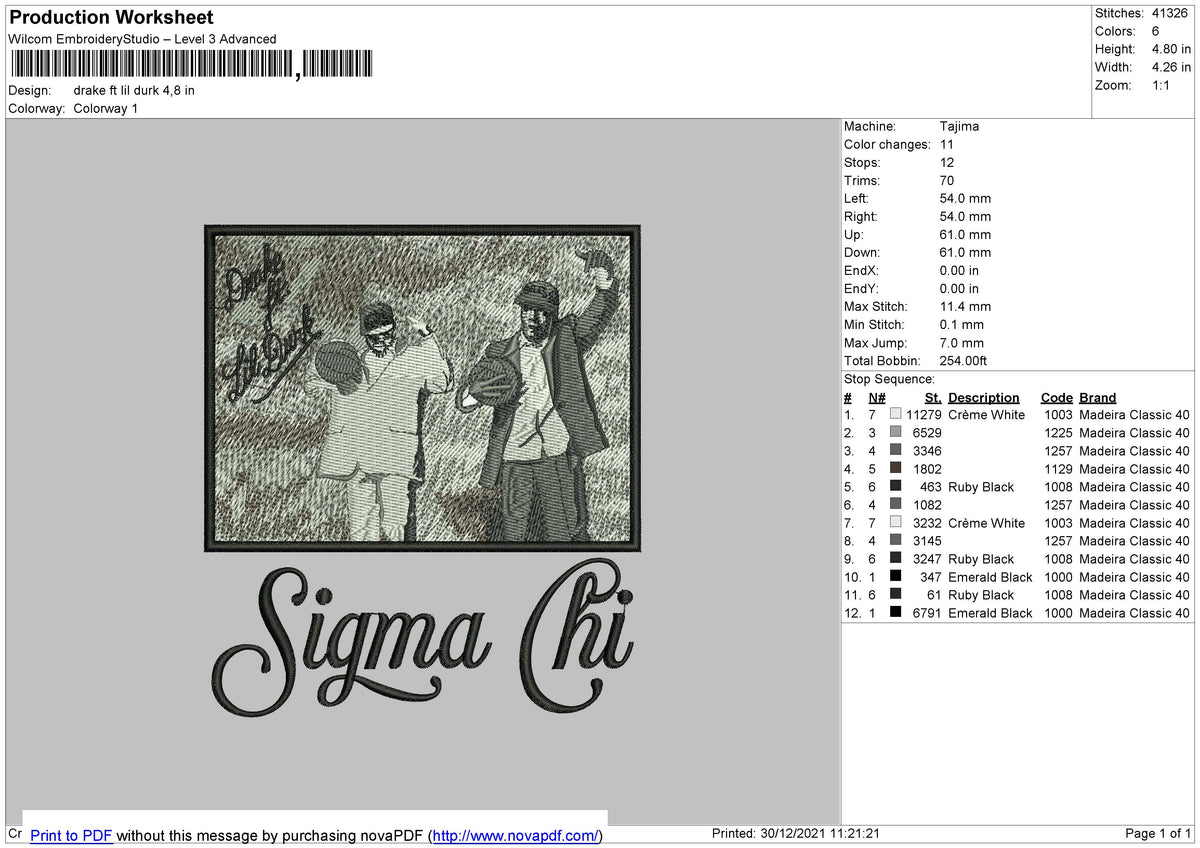Viewport: 1200px width, 848px height.
Task: Select the Crème White swatch in stop 1
Action: tap(895, 415)
